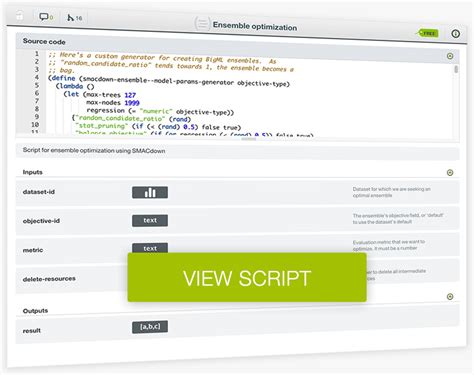Click code line with max-trees 127
474x375 pixels.
[x=100, y=95]
